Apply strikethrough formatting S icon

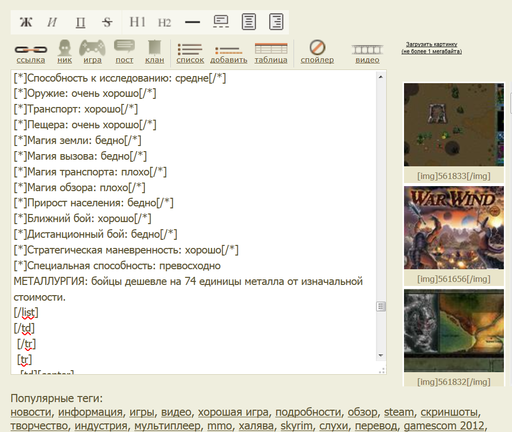(x=107, y=22)
